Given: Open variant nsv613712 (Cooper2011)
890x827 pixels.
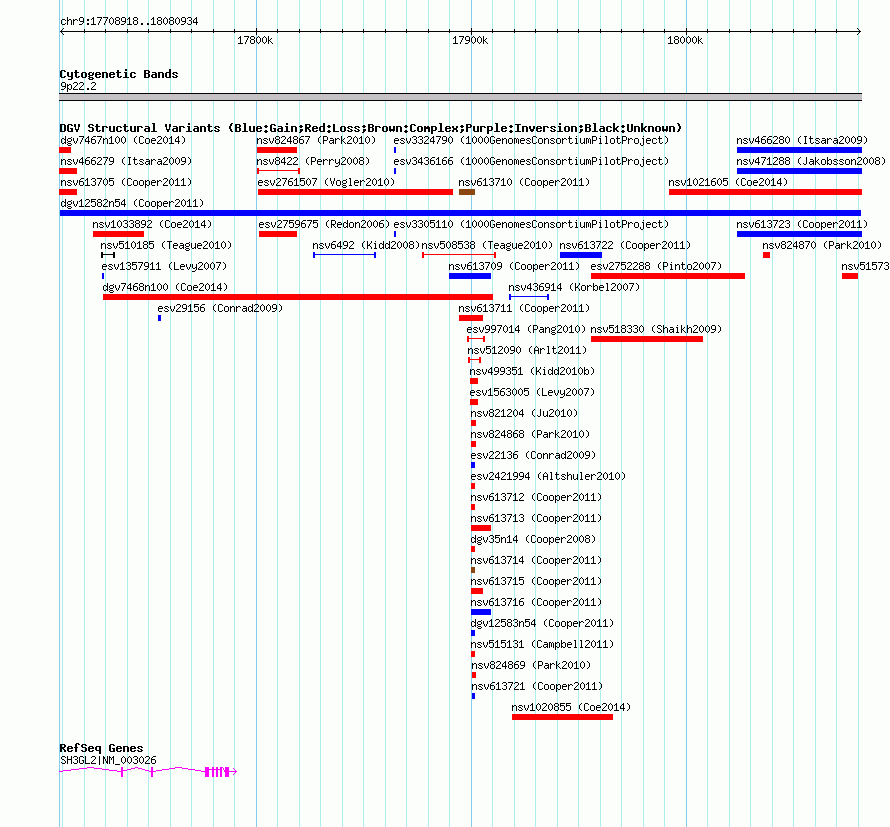Looking at the screenshot, I should pos(536,497).
